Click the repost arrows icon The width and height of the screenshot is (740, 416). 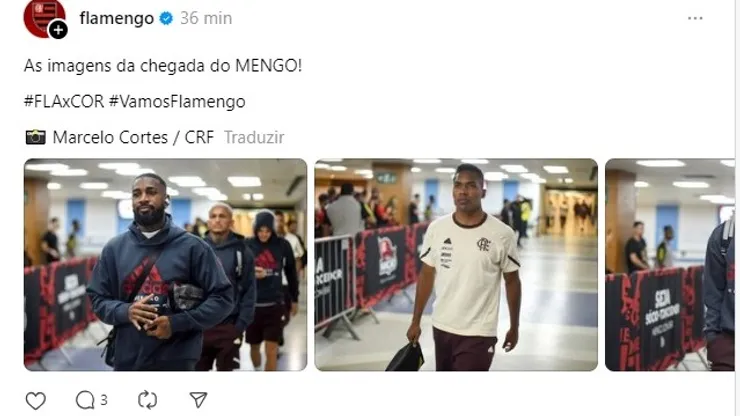coord(147,400)
